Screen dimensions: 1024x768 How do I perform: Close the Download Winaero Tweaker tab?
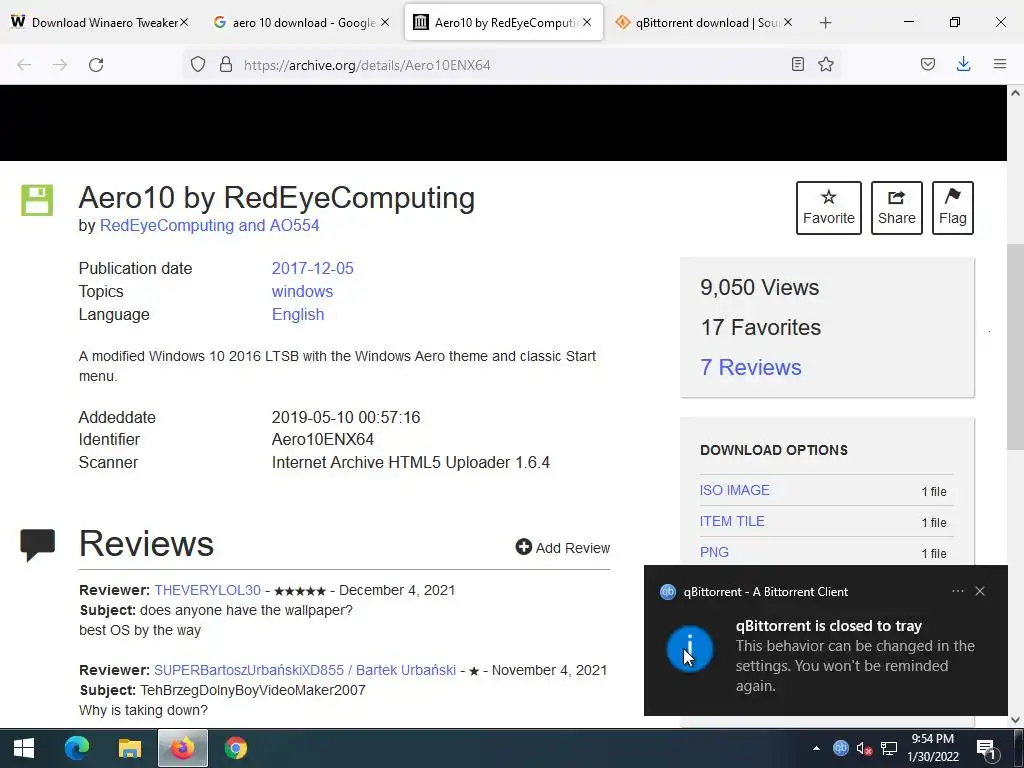184,22
